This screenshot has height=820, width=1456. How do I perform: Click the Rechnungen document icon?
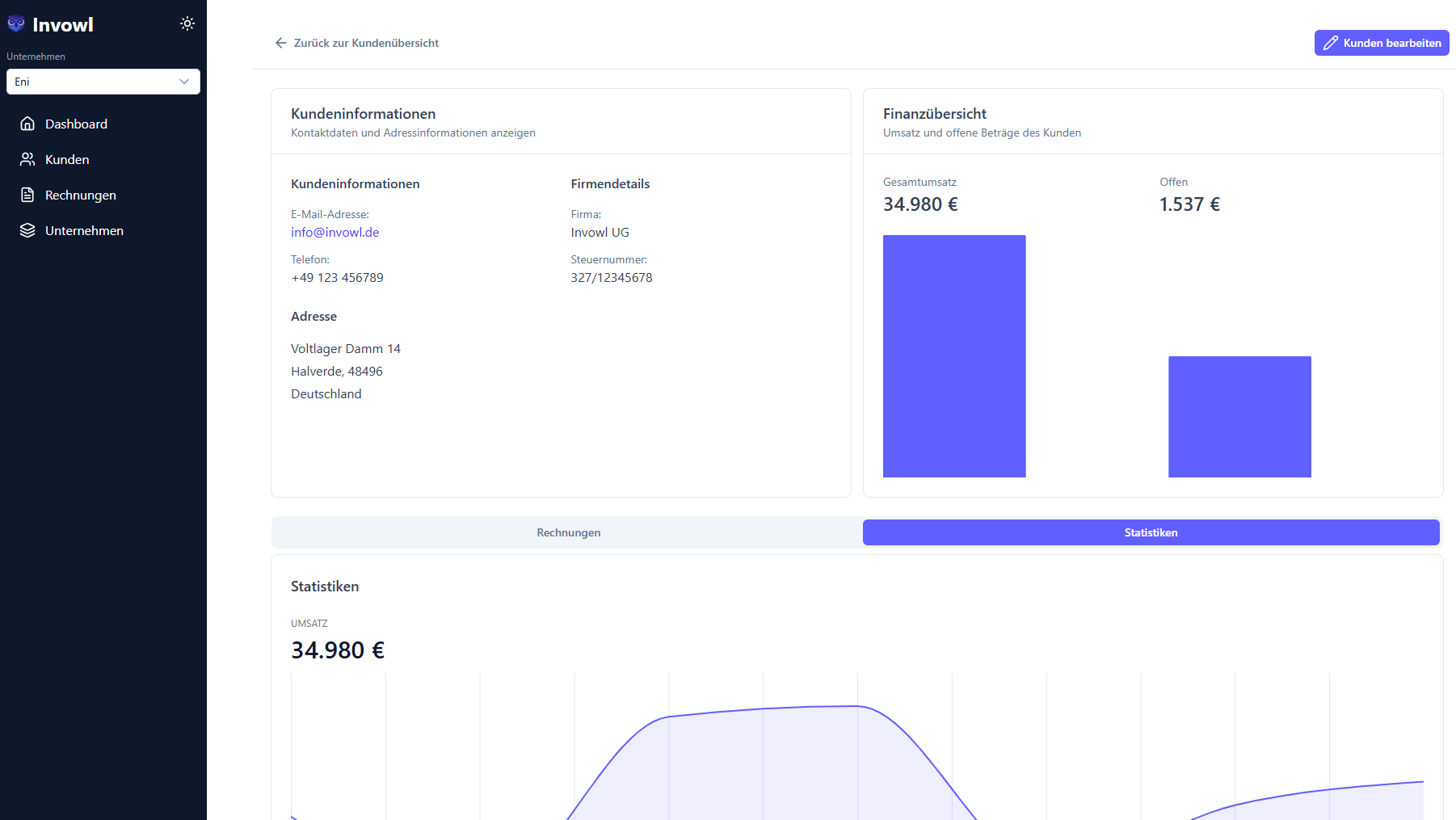coord(28,194)
